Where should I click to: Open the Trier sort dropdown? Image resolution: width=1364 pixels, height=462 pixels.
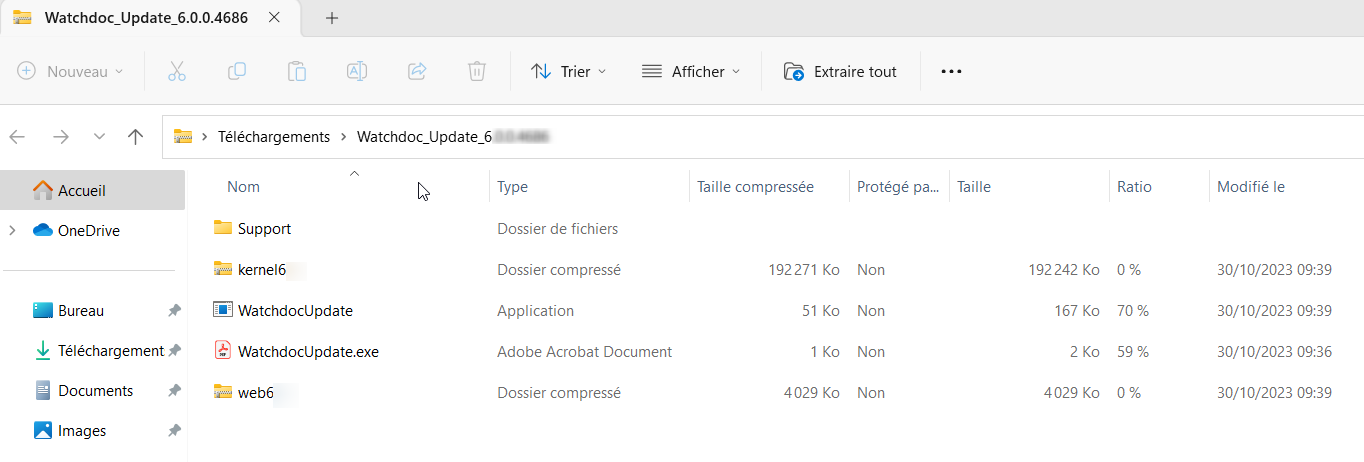coord(568,71)
